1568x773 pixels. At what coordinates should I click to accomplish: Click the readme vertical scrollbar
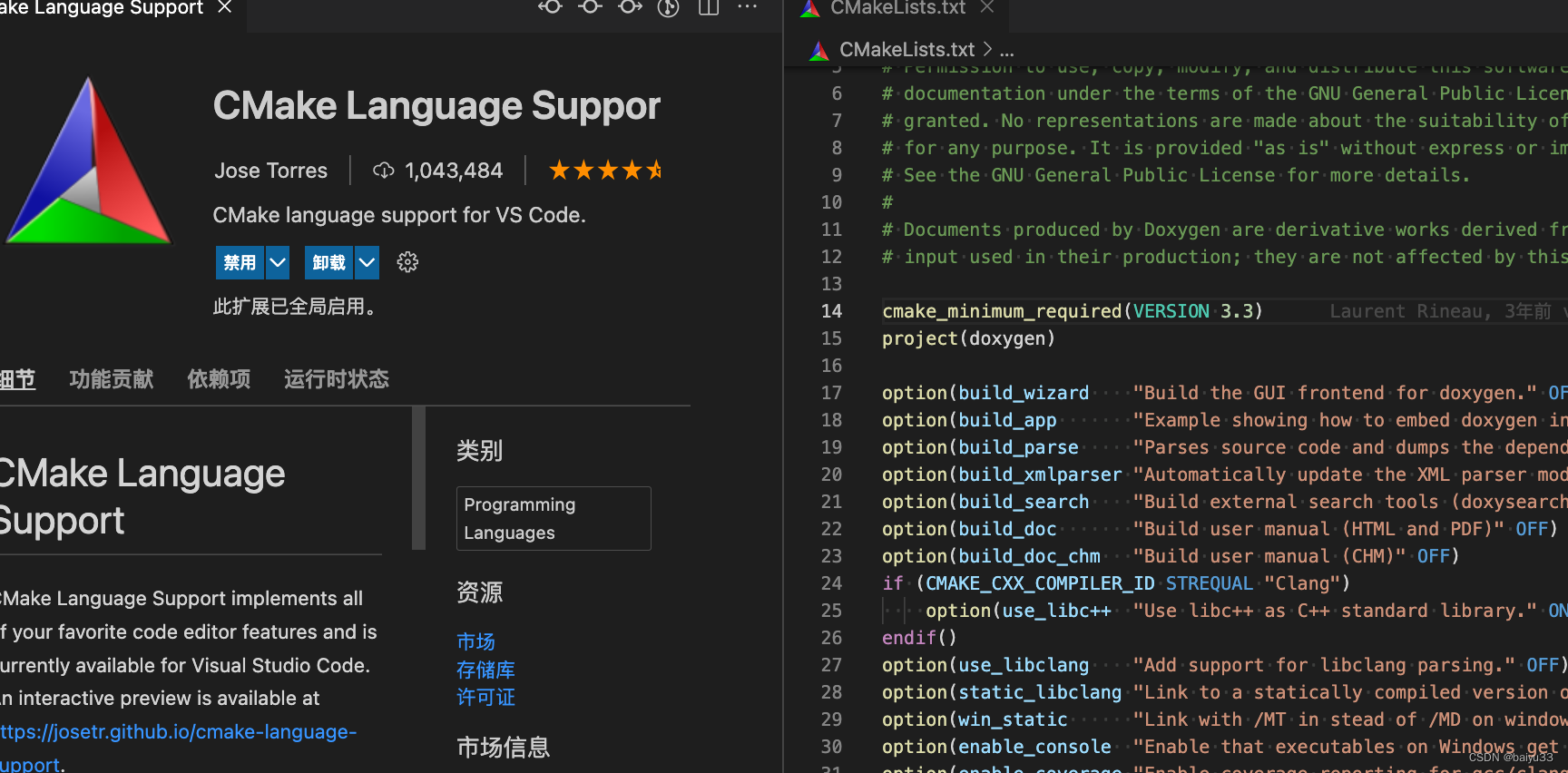[418, 477]
